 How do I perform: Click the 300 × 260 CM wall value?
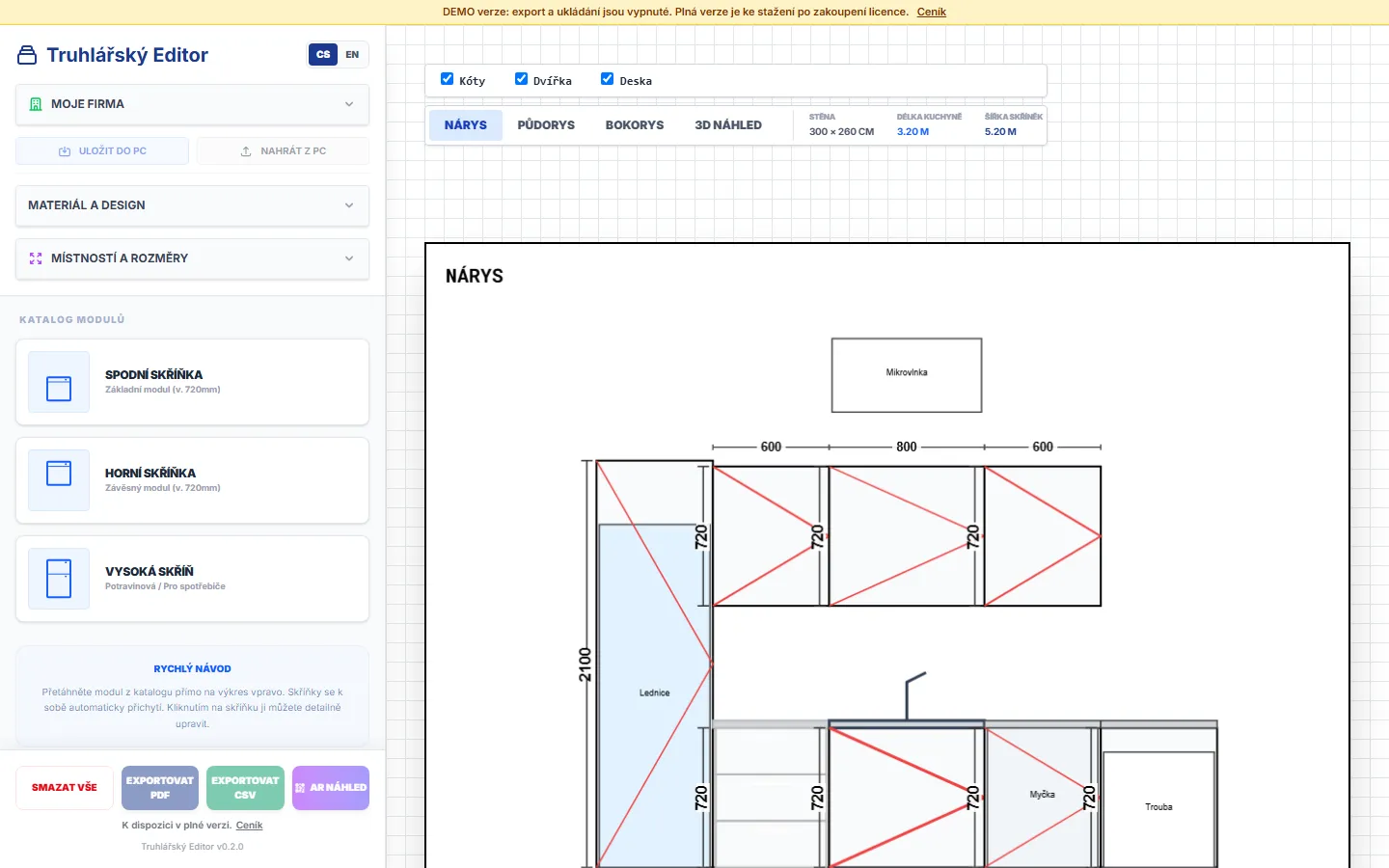click(841, 132)
